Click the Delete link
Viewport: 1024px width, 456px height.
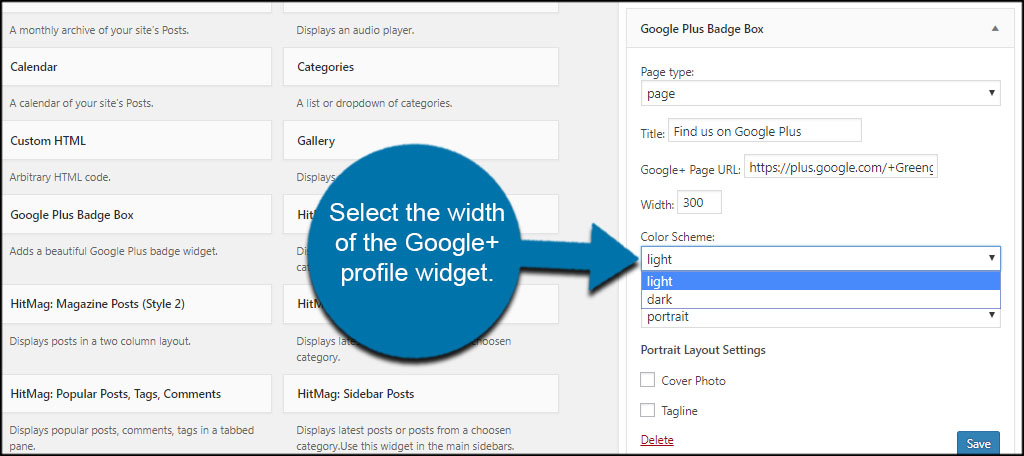point(657,440)
